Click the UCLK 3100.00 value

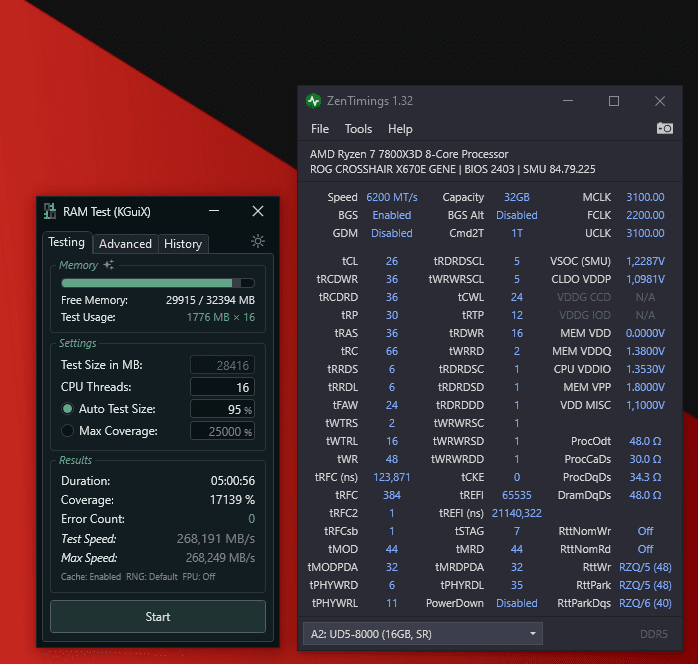[x=645, y=233]
